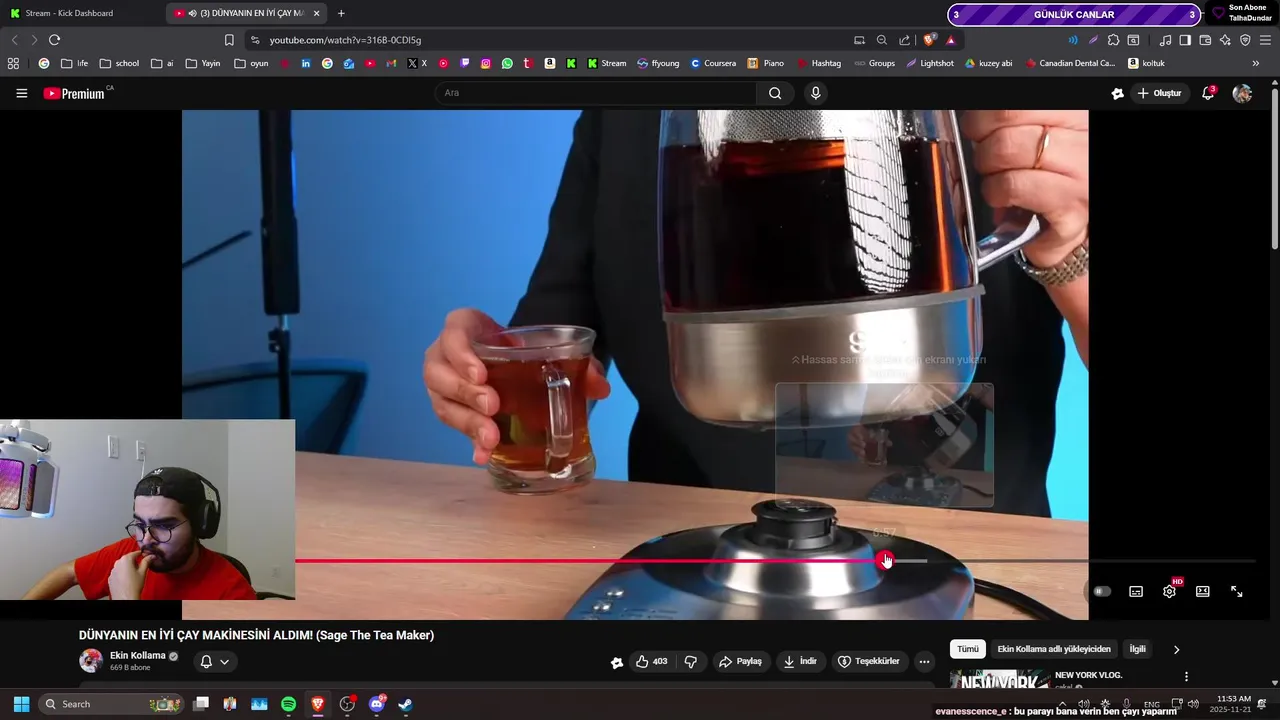The width and height of the screenshot is (1280, 720).
Task: Open a new browser tab
Action: click(x=341, y=13)
